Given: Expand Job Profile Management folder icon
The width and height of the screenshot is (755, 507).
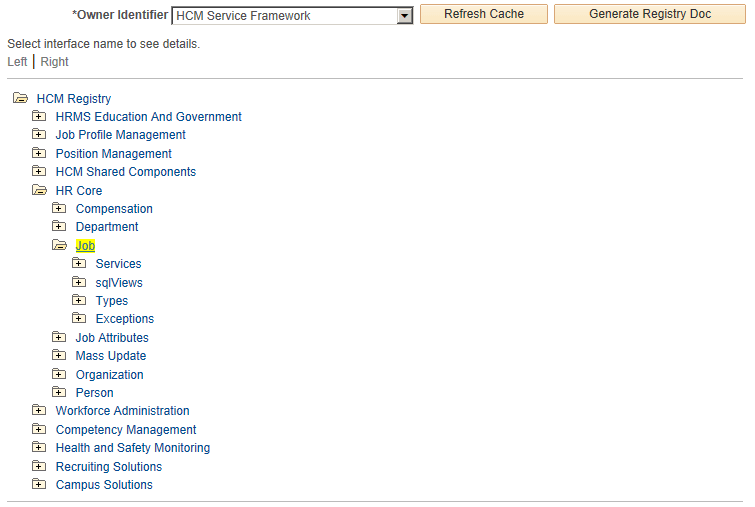Looking at the screenshot, I should pyautogui.click(x=39, y=134).
